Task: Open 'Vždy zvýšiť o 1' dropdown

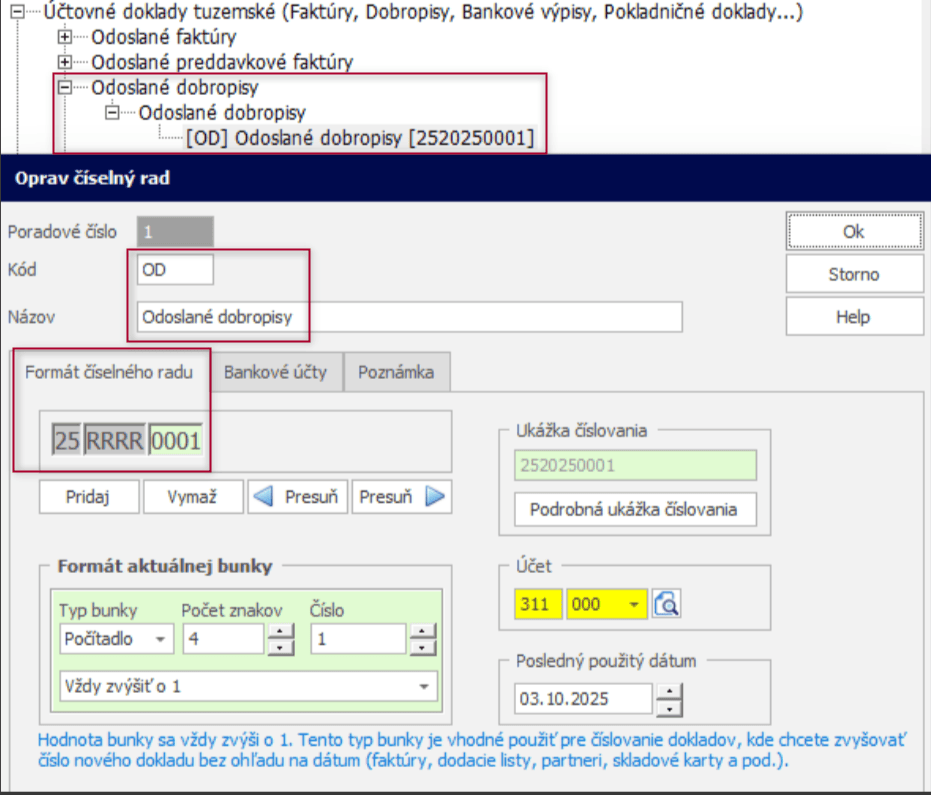Action: [x=425, y=687]
